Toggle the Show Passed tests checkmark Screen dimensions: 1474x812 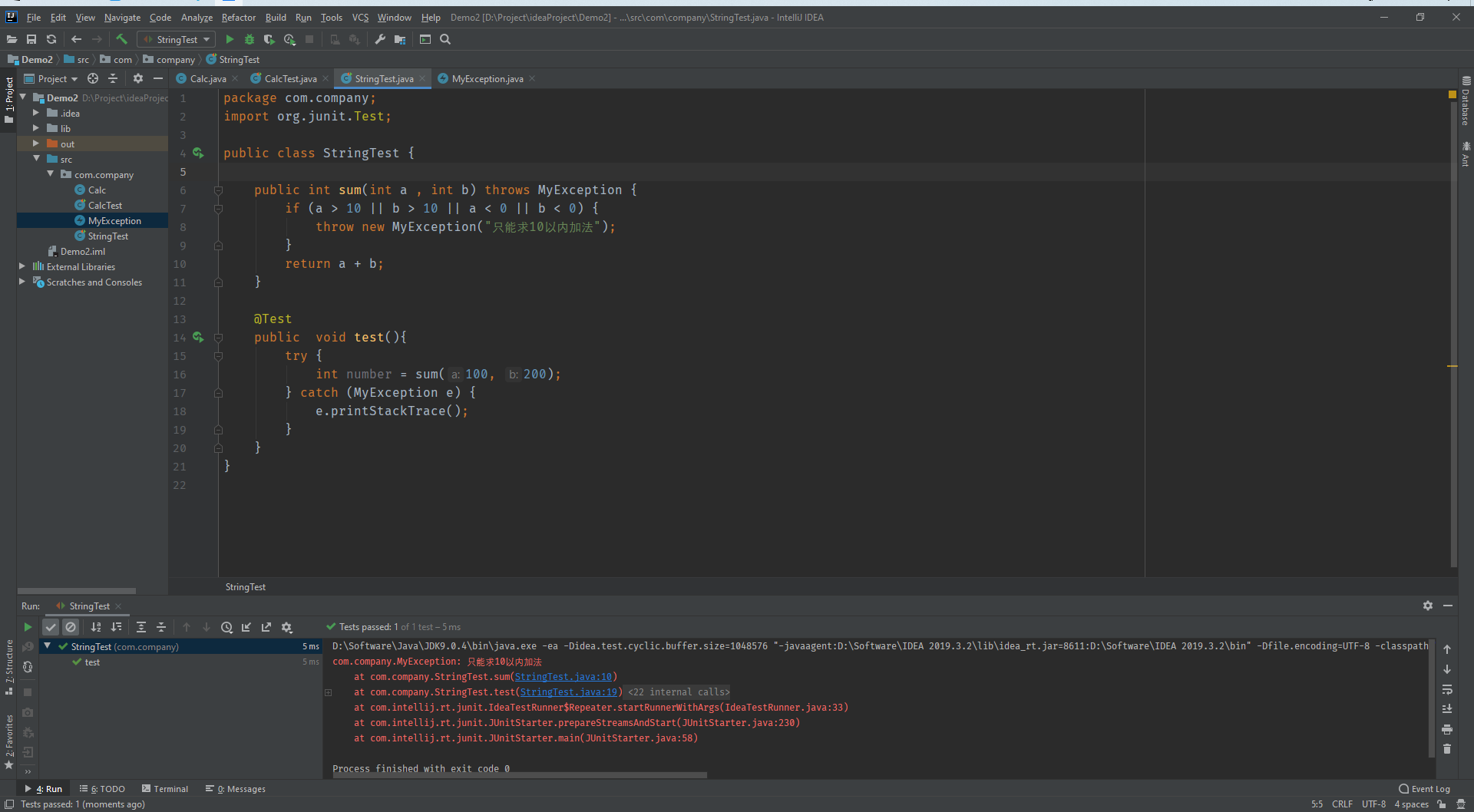[x=51, y=627]
